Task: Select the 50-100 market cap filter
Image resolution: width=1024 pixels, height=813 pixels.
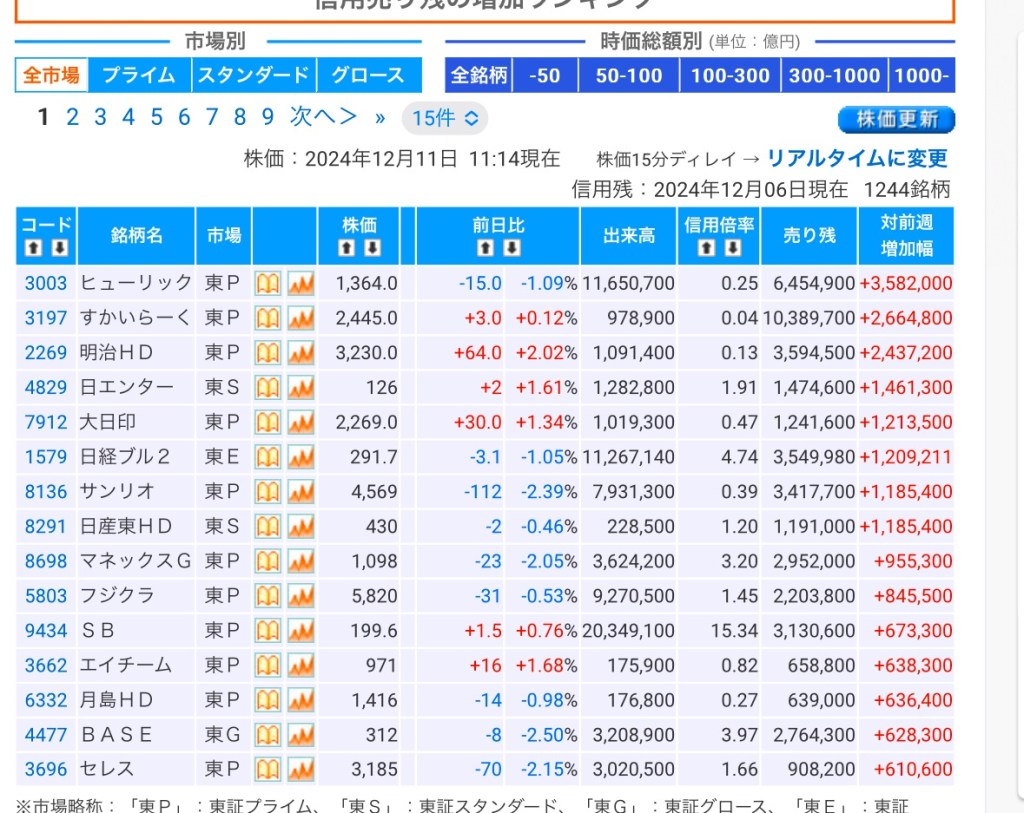Action: point(629,75)
